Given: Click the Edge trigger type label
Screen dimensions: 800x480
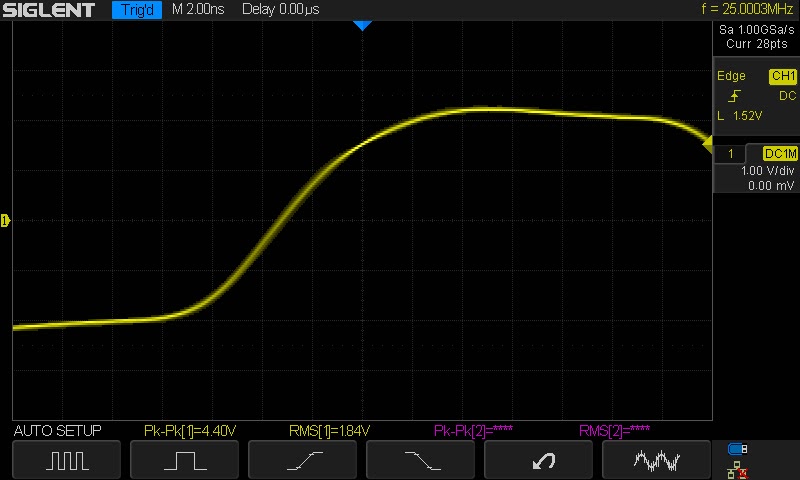Looking at the screenshot, I should coord(731,76).
